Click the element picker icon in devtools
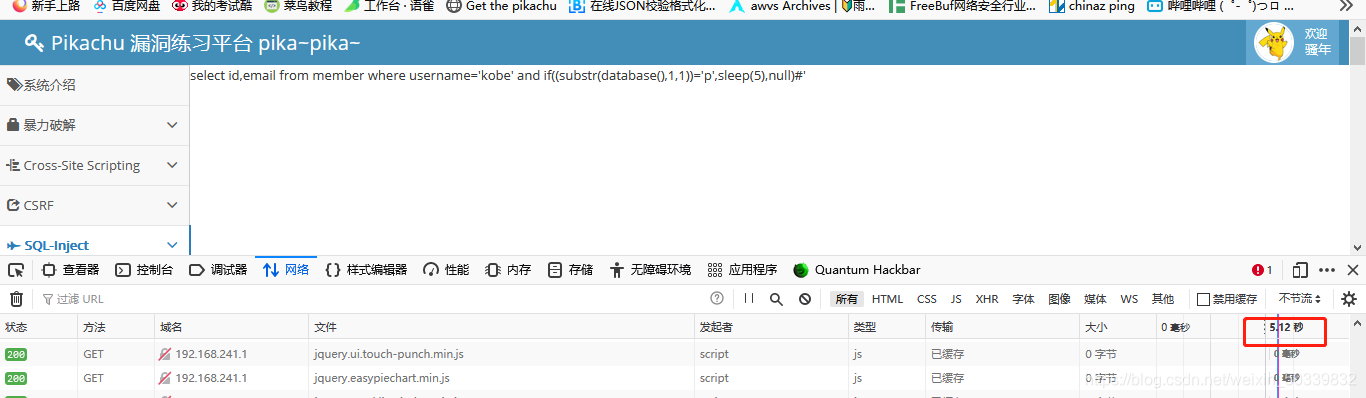Image resolution: width=1366 pixels, height=398 pixels. tap(16, 270)
